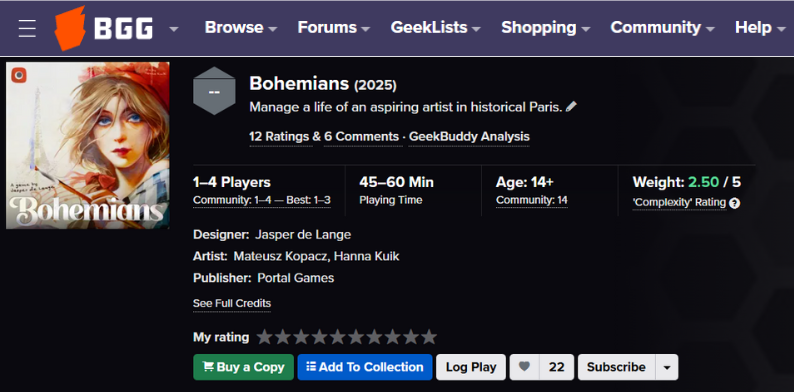This screenshot has width=794, height=392.
Task: Expand the dropdown arrow beside the BGG logo
Action: pyautogui.click(x=174, y=28)
